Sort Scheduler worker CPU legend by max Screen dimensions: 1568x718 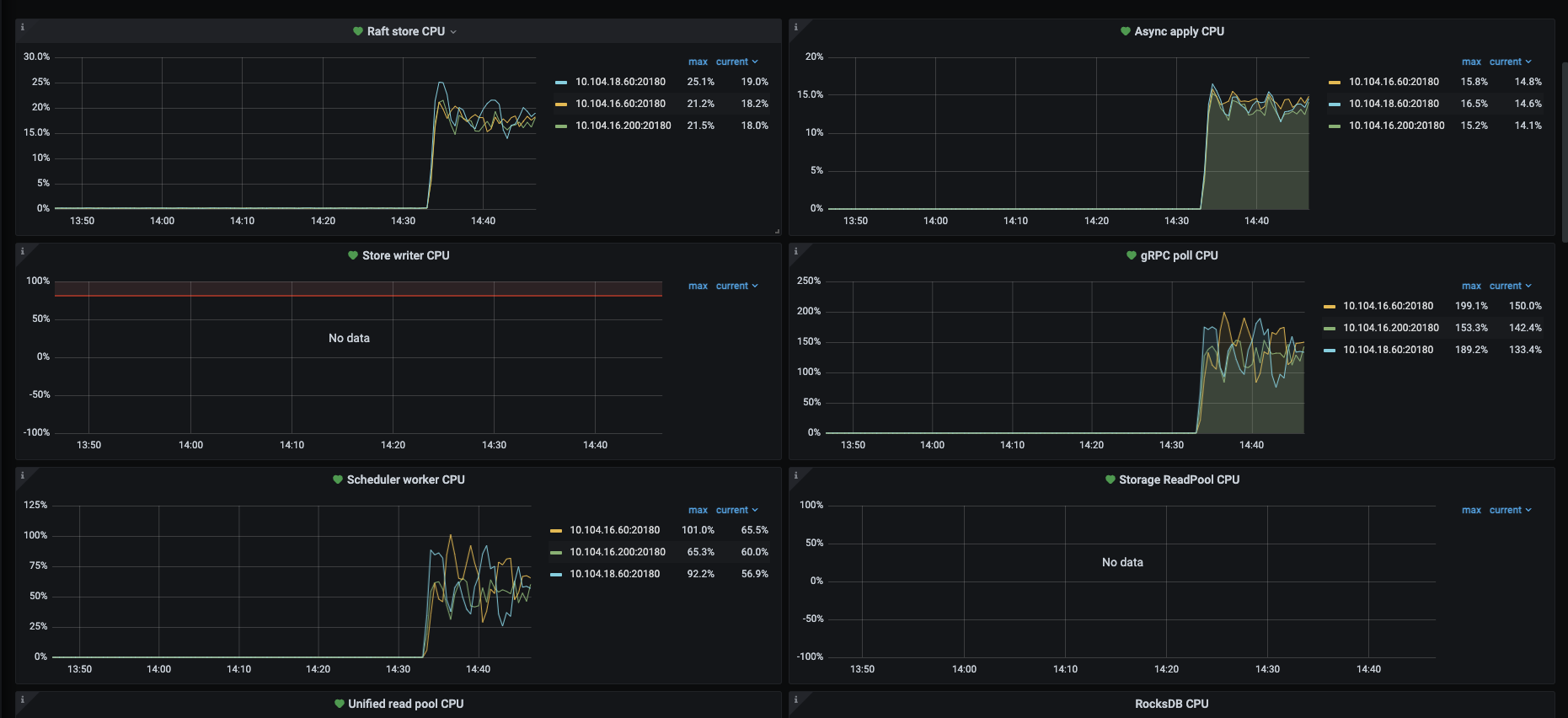[x=698, y=510]
